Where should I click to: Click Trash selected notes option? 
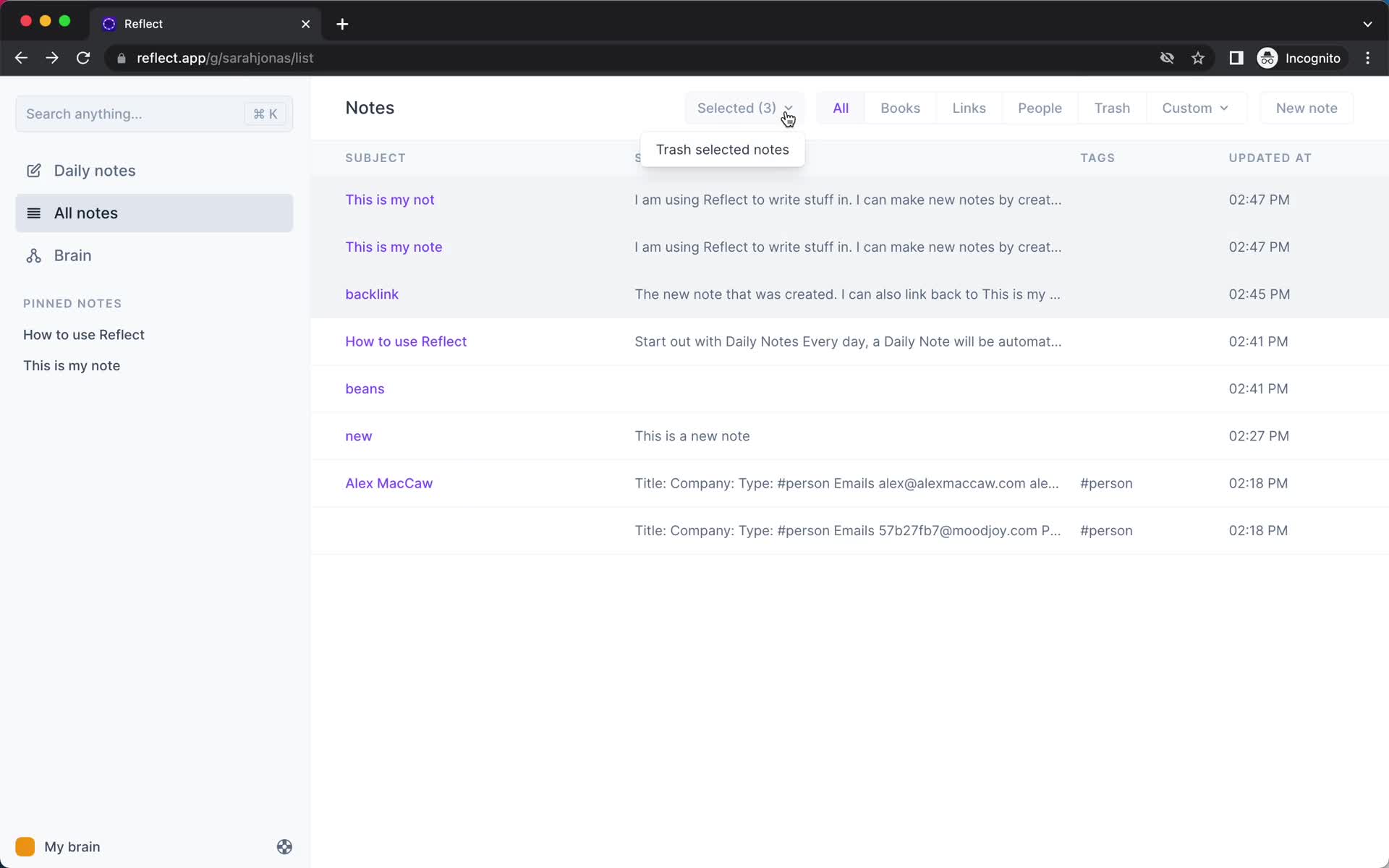pyautogui.click(x=722, y=149)
